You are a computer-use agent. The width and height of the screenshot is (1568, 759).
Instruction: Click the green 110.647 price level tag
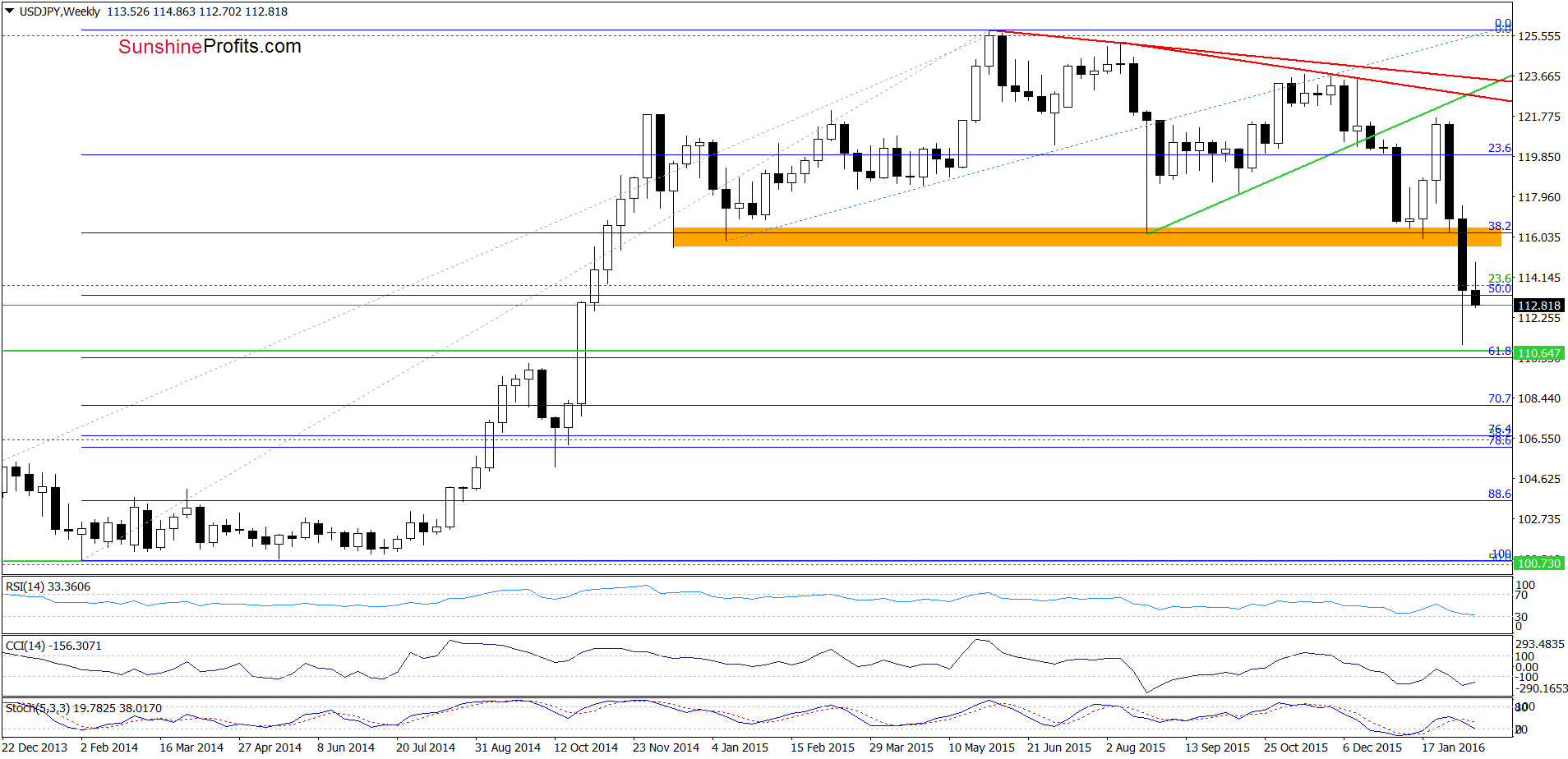coord(1538,353)
